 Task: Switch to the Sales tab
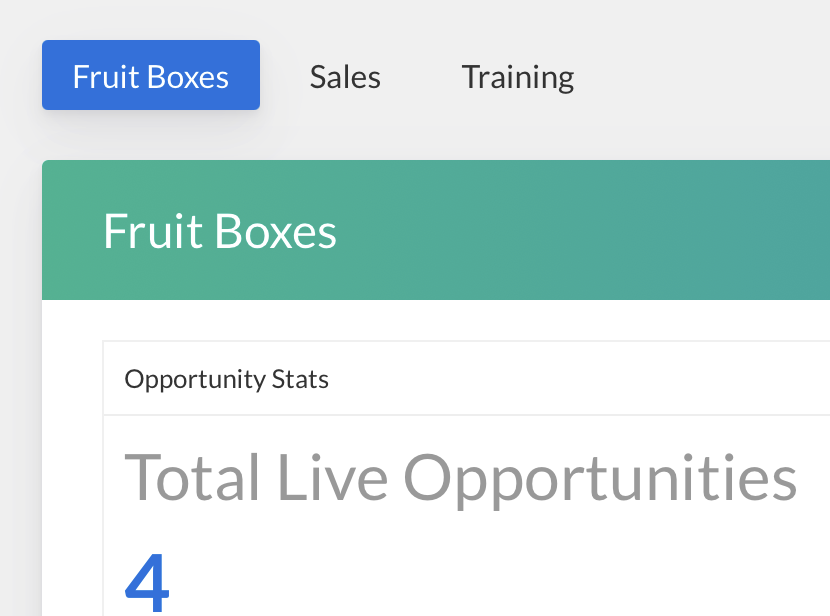(345, 77)
